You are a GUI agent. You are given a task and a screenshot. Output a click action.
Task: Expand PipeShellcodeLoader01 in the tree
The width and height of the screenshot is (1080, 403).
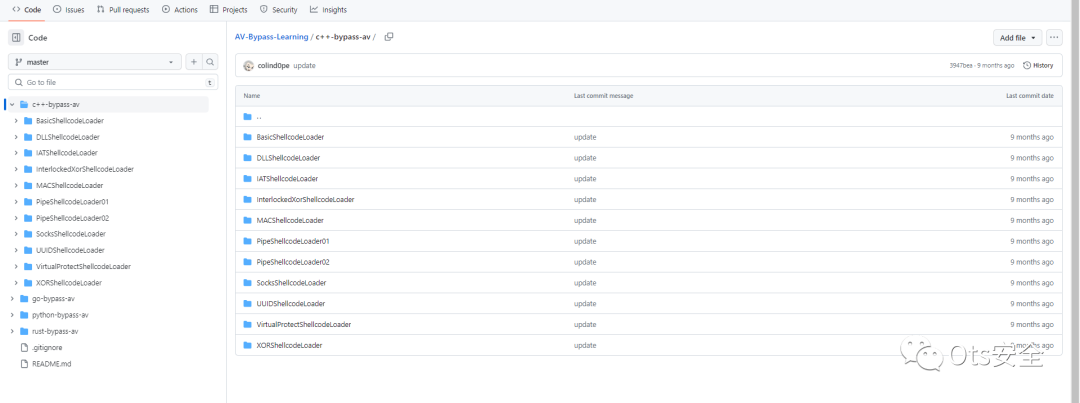point(15,202)
